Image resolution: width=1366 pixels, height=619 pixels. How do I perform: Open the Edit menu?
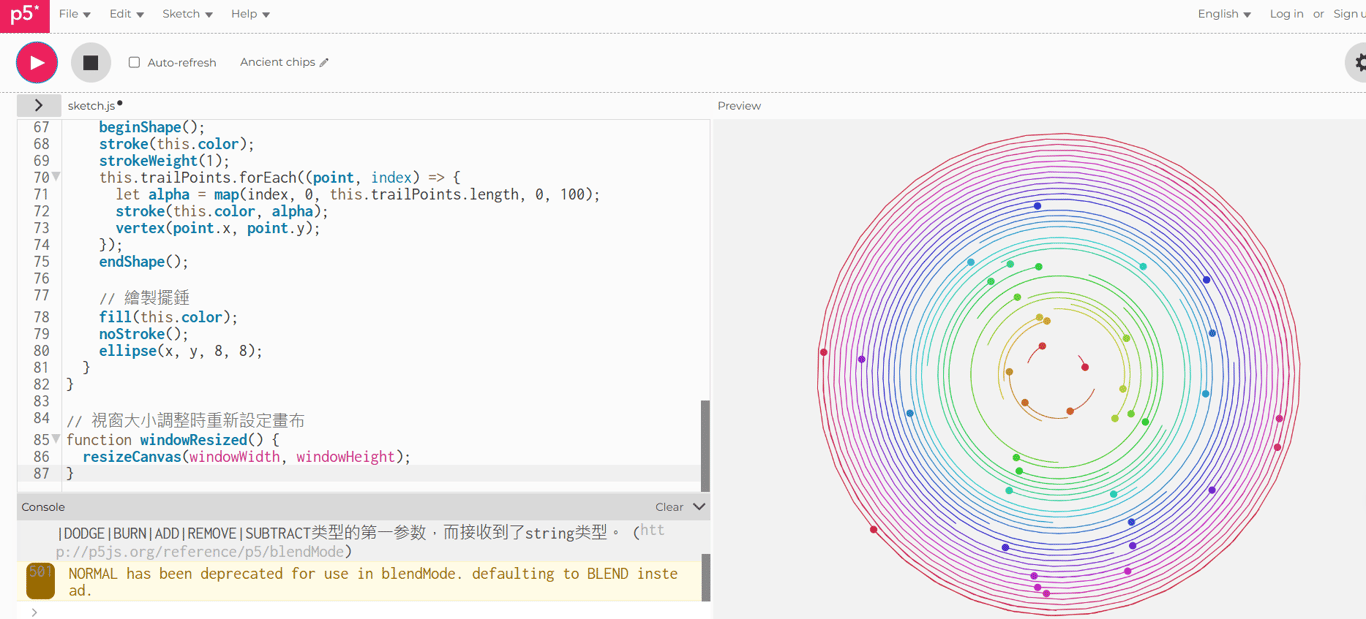coord(127,14)
